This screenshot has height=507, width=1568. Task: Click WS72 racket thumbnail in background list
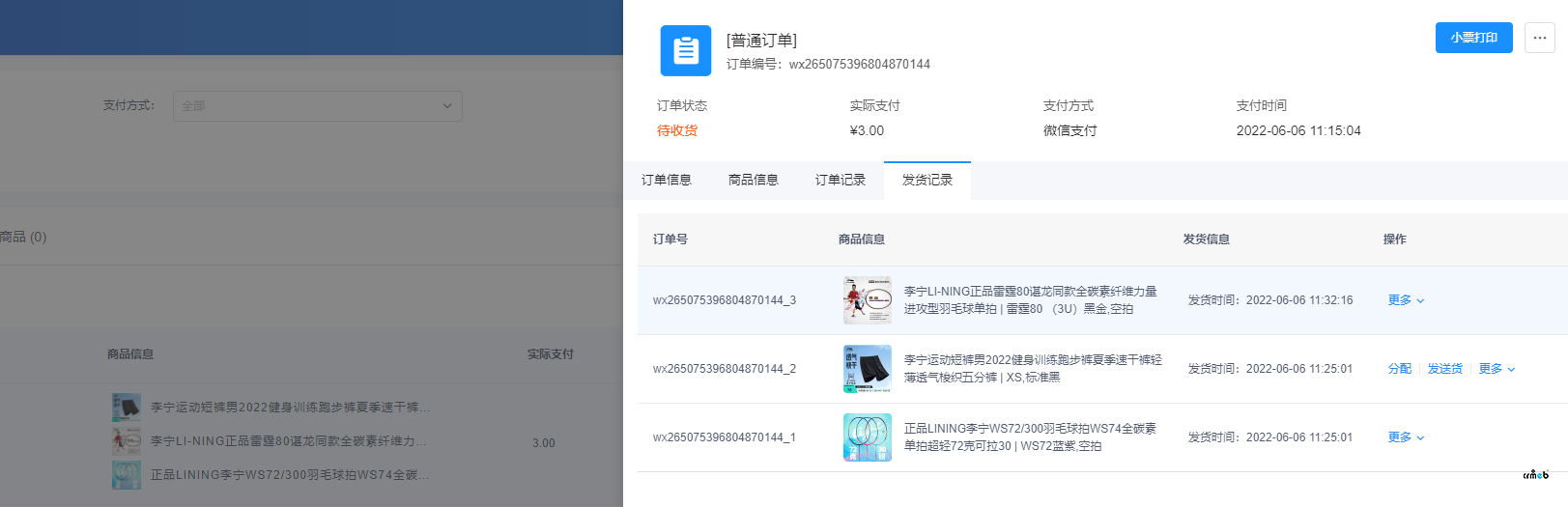pos(127,475)
